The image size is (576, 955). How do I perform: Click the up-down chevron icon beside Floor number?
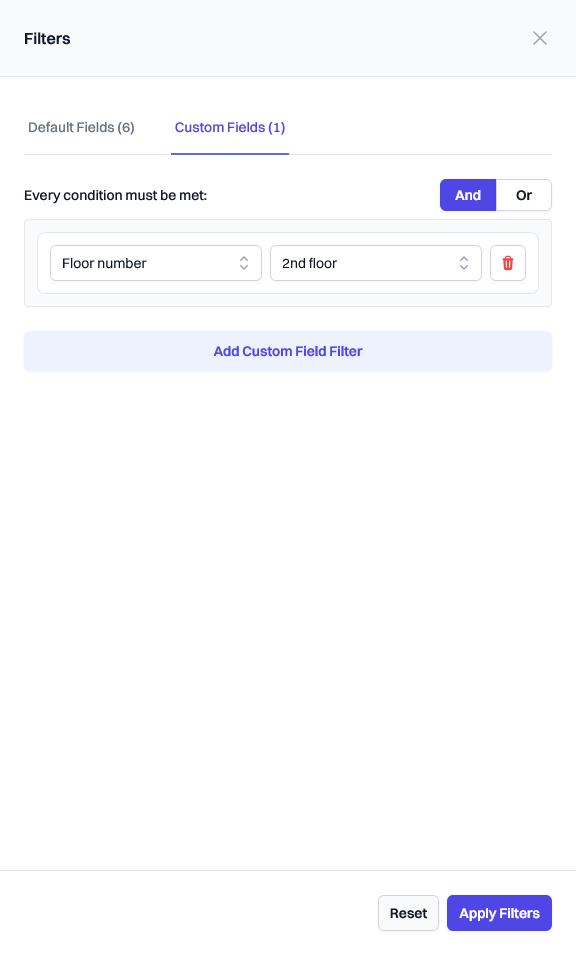[x=244, y=263]
